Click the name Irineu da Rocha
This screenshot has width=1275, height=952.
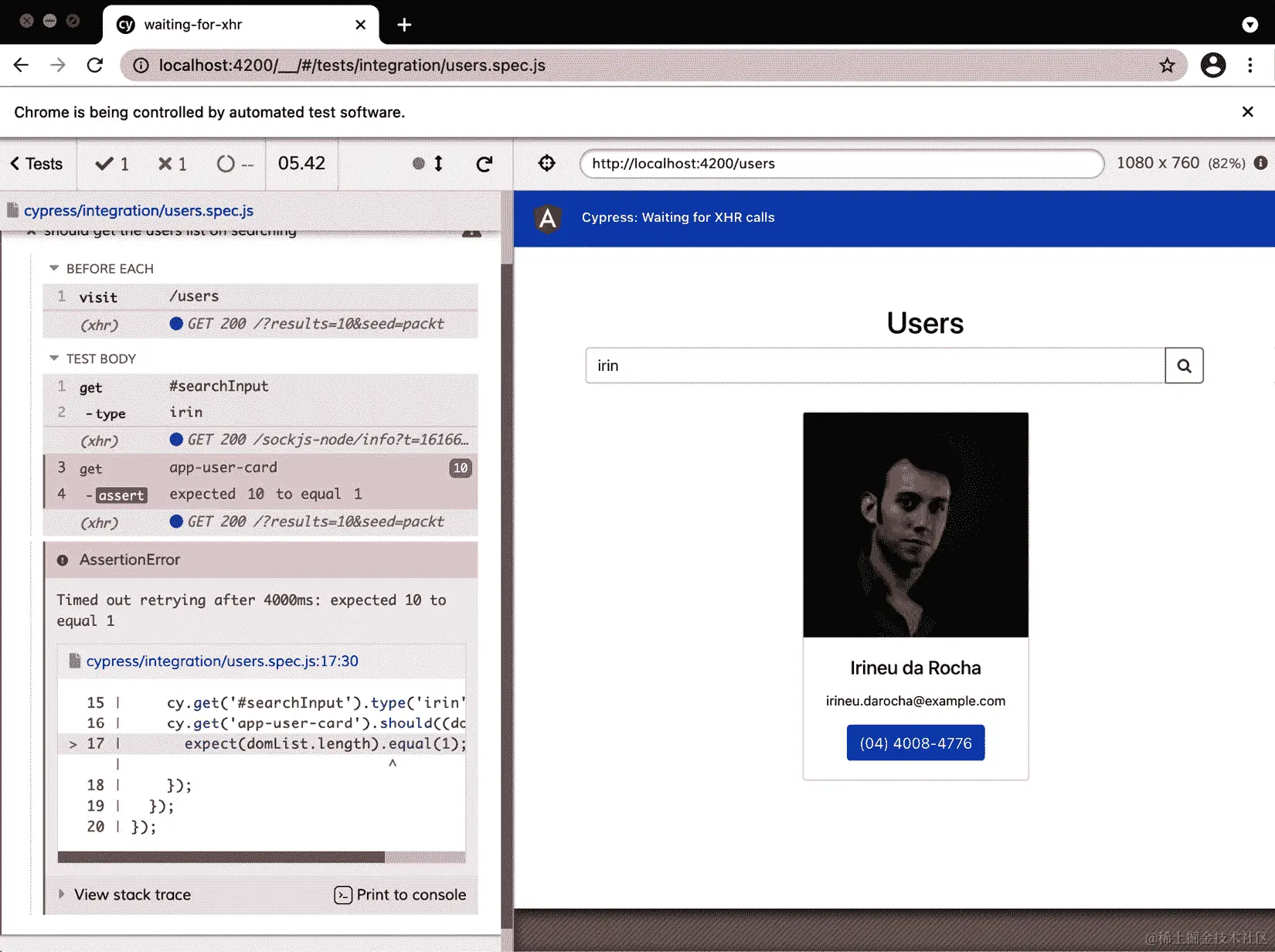[916, 668]
